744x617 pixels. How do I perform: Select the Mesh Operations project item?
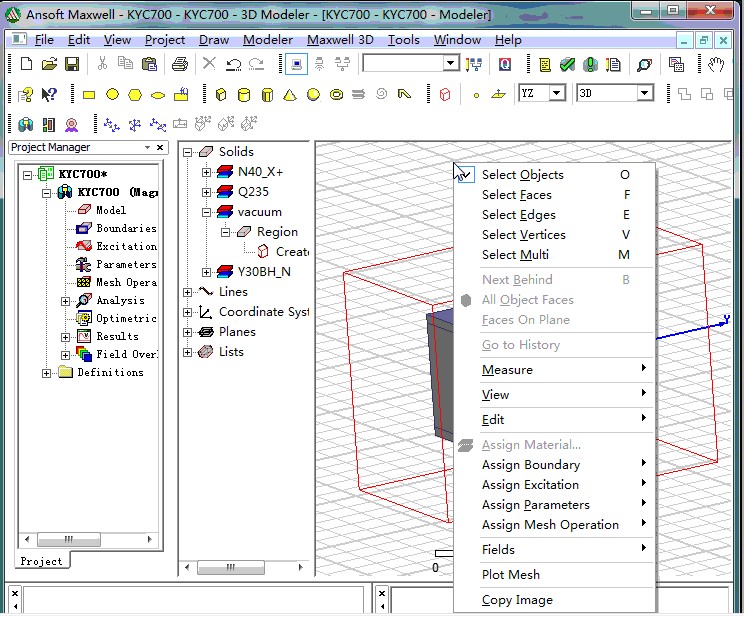coord(126,282)
